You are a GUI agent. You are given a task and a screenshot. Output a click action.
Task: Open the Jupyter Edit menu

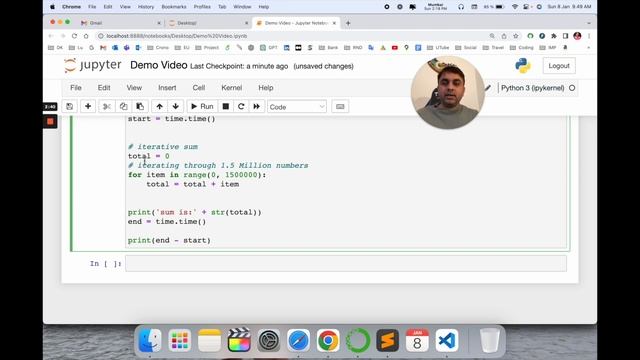pyautogui.click(x=104, y=88)
